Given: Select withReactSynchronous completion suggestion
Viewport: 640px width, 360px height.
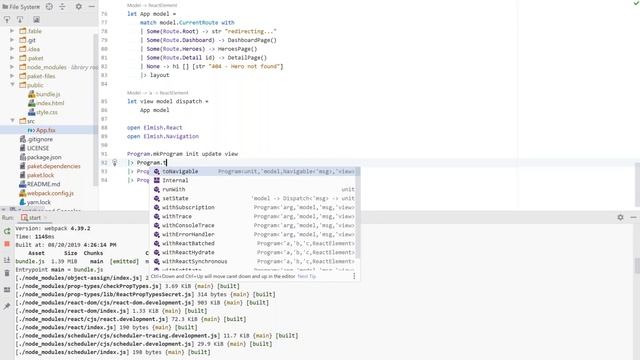Looking at the screenshot, I should [x=253, y=261].
